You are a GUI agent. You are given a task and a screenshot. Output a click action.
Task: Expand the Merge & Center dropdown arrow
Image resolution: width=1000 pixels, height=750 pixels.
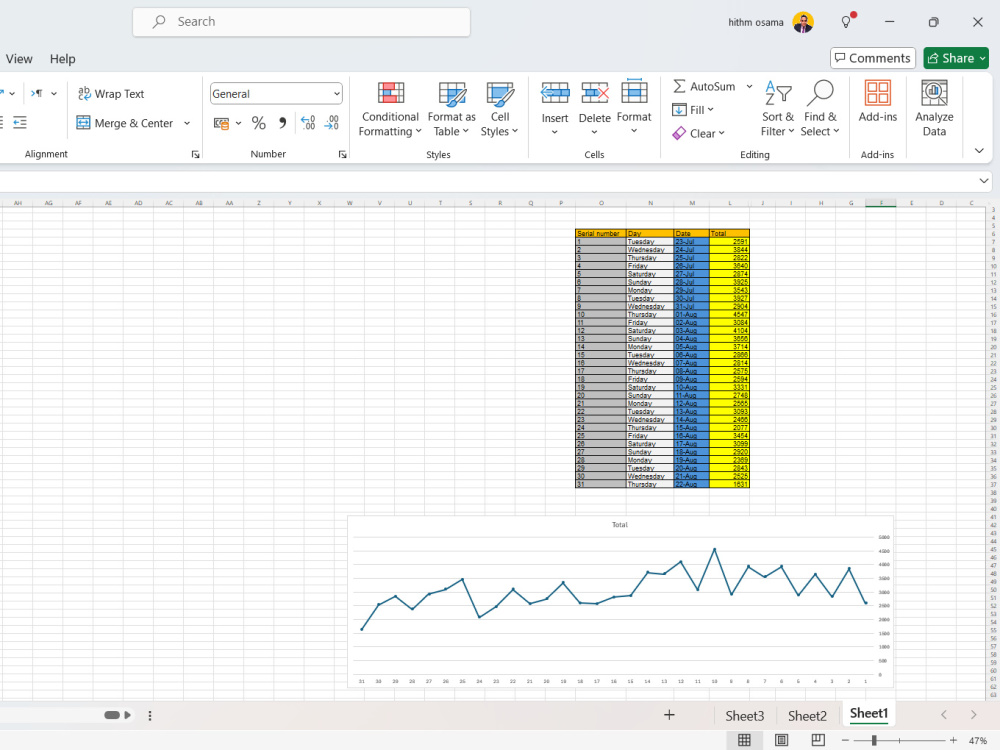point(187,123)
